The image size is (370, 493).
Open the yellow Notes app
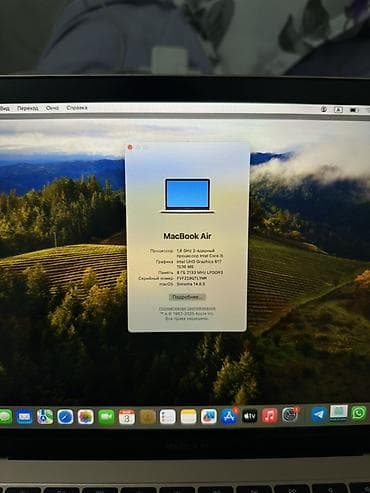click(x=188, y=417)
